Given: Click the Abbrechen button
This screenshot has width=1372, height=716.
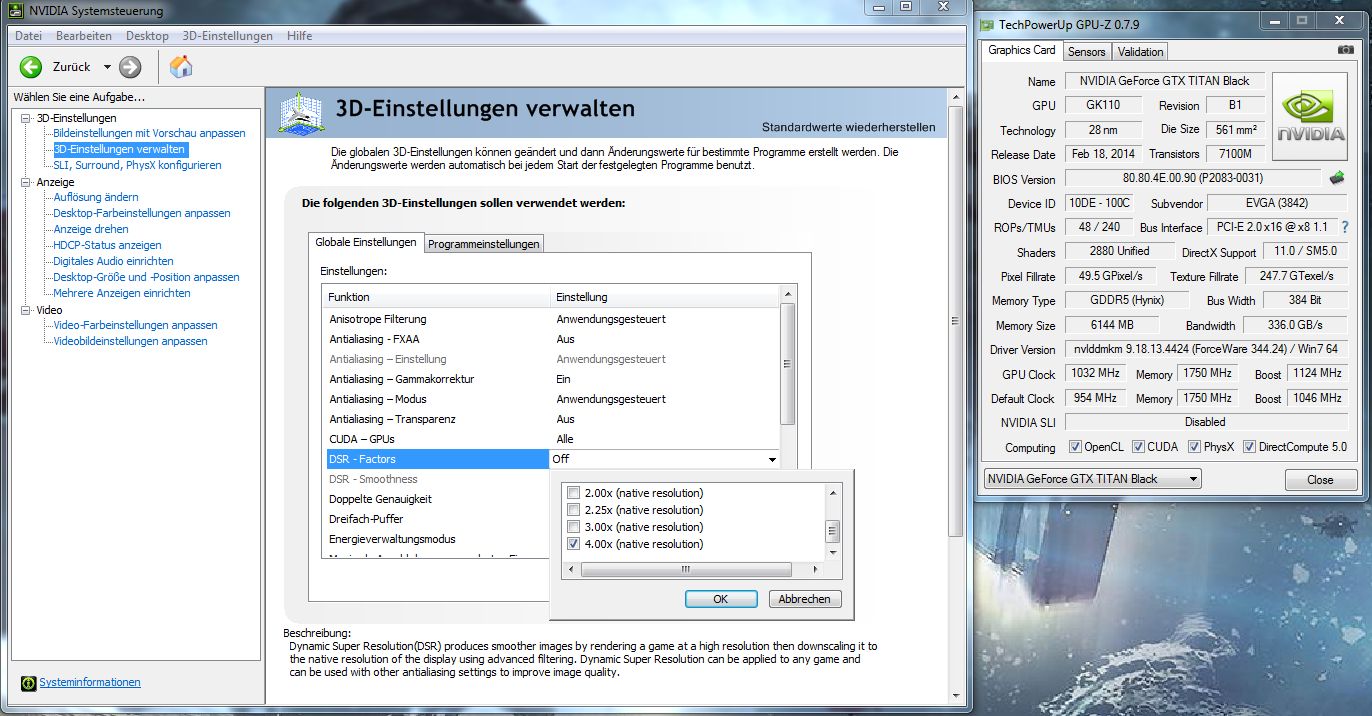Looking at the screenshot, I should tap(805, 599).
